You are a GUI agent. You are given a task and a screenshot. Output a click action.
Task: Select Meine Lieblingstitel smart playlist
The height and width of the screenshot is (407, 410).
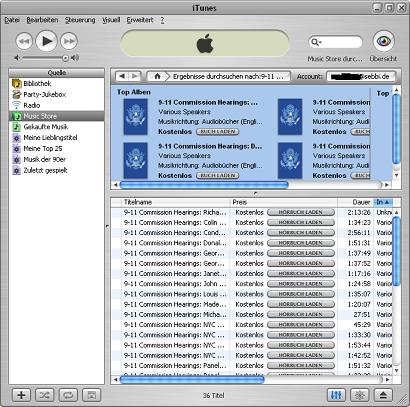56,138
